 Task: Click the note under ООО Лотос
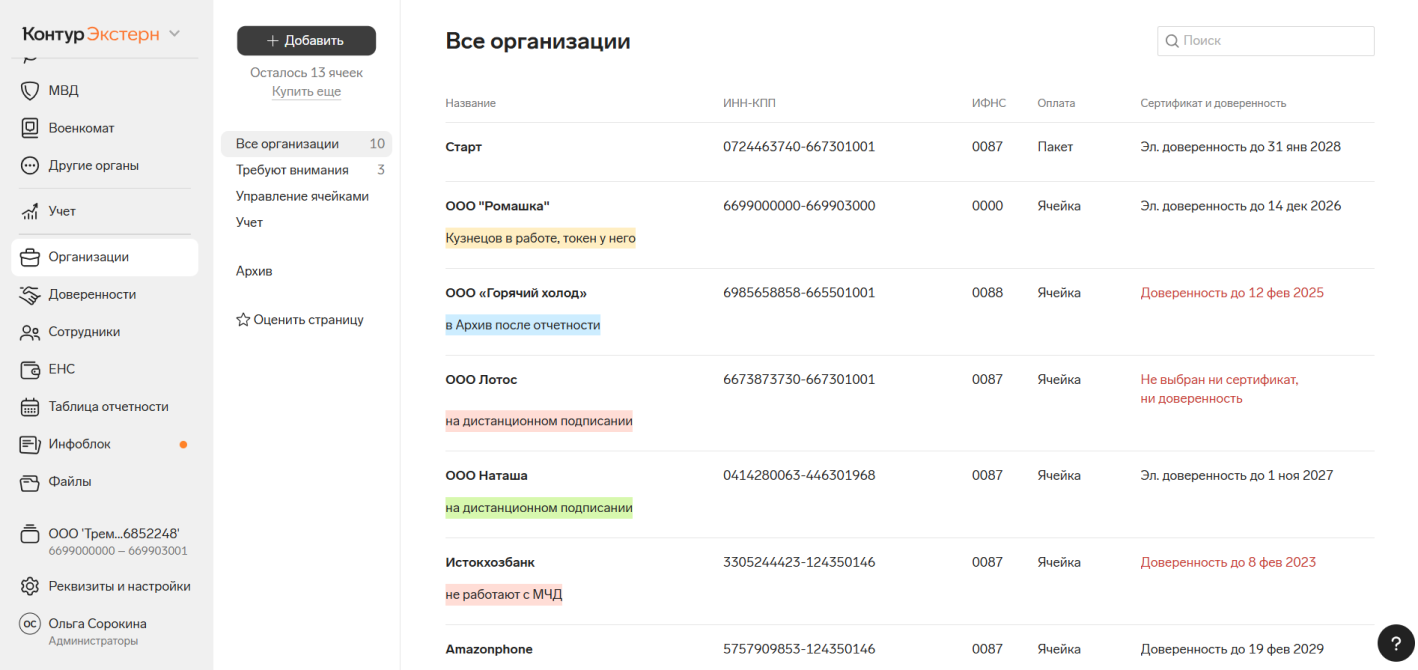point(539,421)
